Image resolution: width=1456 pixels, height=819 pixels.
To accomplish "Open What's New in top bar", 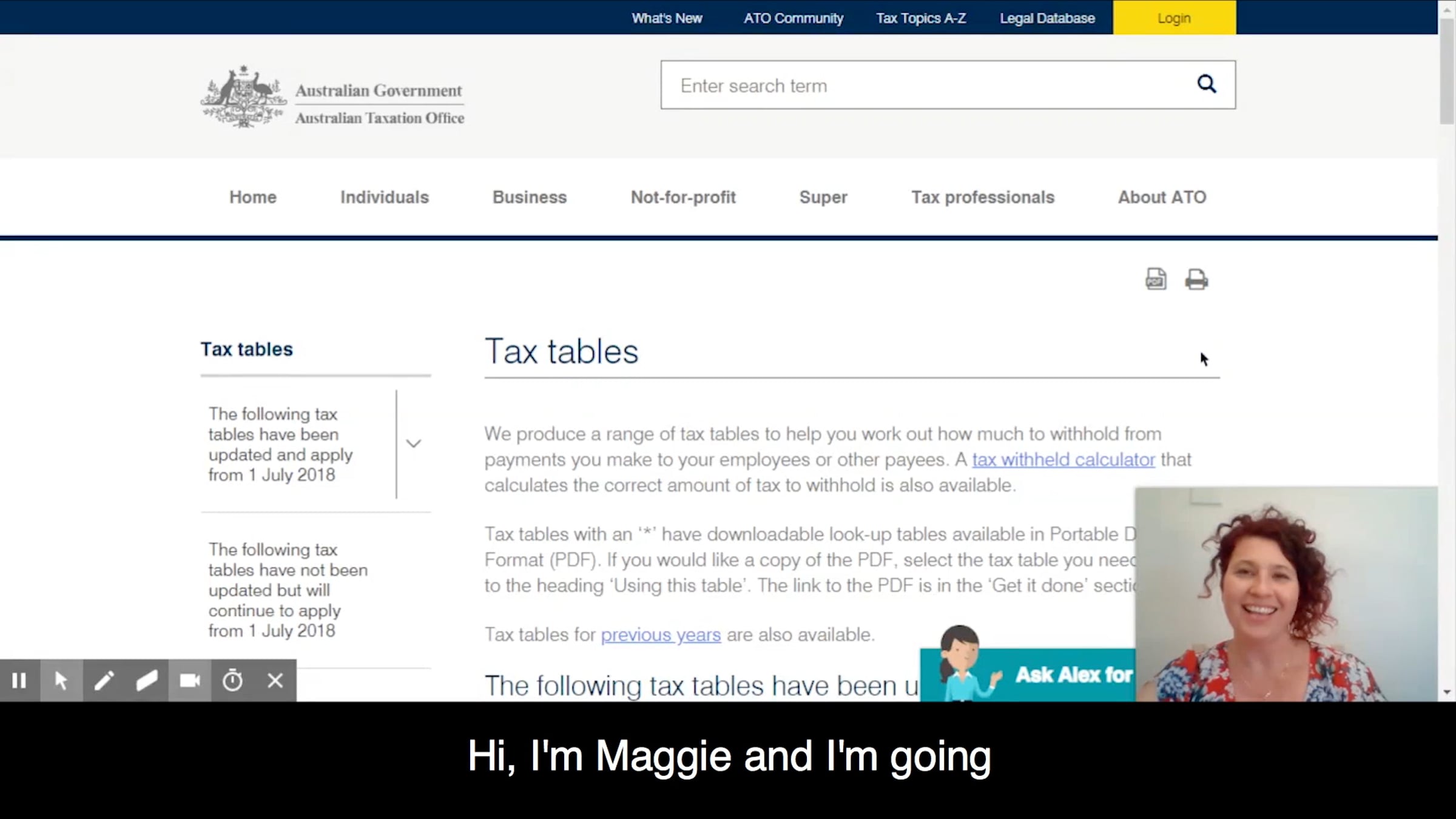I will pyautogui.click(x=667, y=18).
